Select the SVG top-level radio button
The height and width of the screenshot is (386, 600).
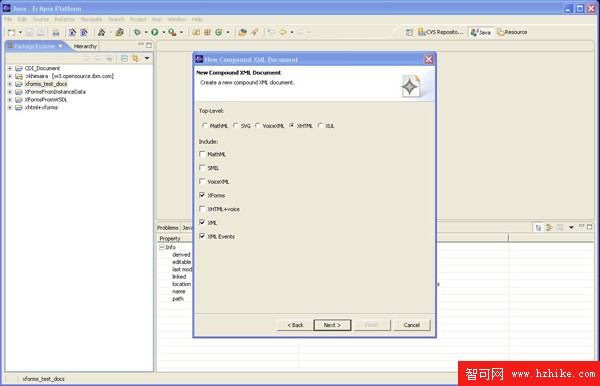tap(236, 125)
